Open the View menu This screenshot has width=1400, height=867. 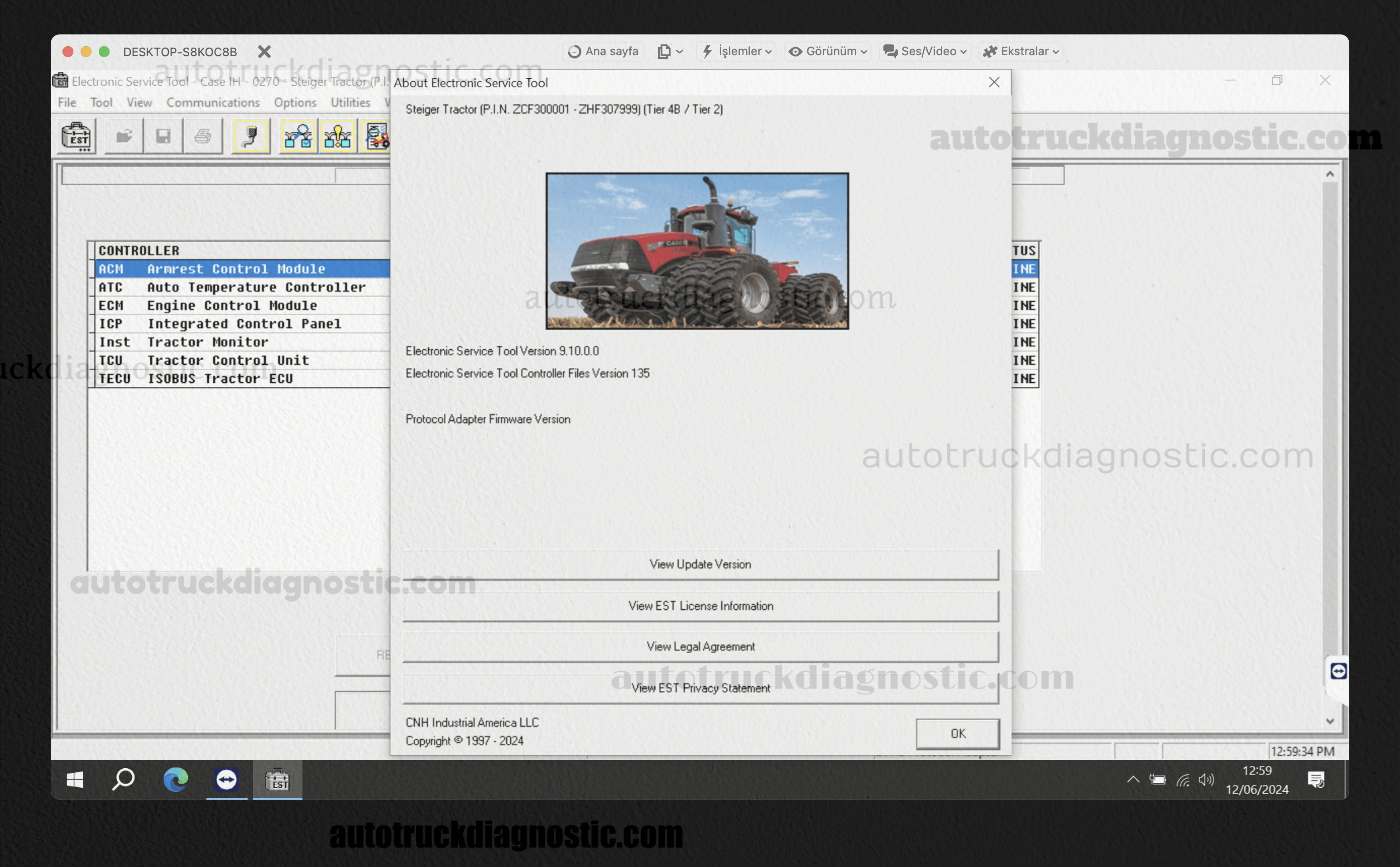click(139, 103)
